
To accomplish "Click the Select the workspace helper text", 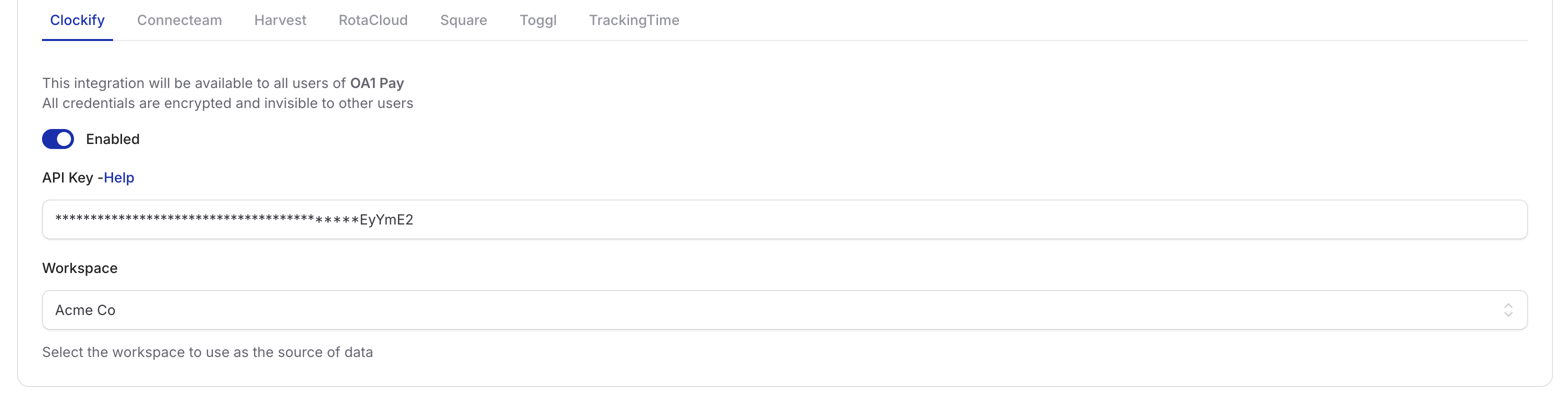I will click(x=207, y=352).
